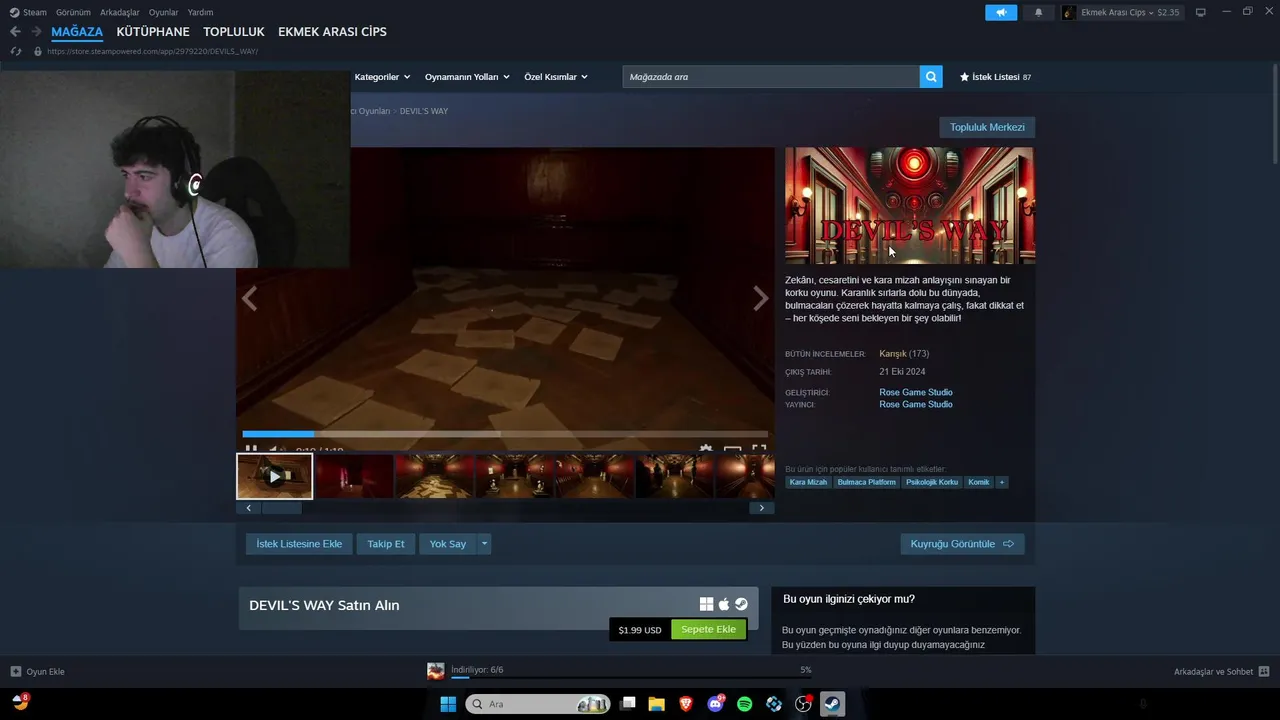The height and width of the screenshot is (720, 1280).
Task: Click the thumbnail strip scrollbar handle
Action: tap(282, 508)
